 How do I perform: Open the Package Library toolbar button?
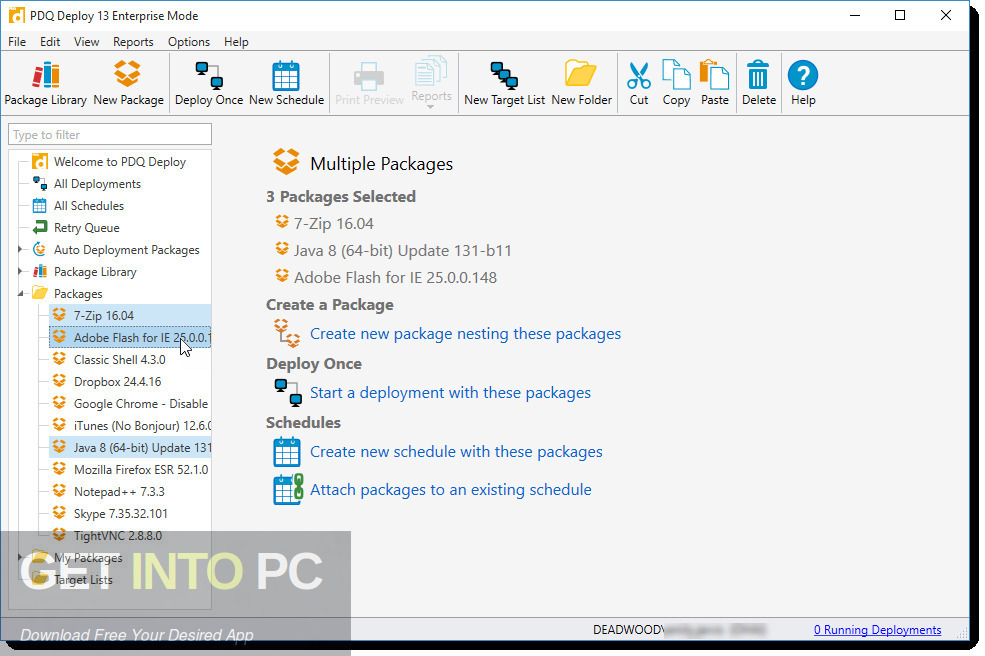[x=45, y=83]
